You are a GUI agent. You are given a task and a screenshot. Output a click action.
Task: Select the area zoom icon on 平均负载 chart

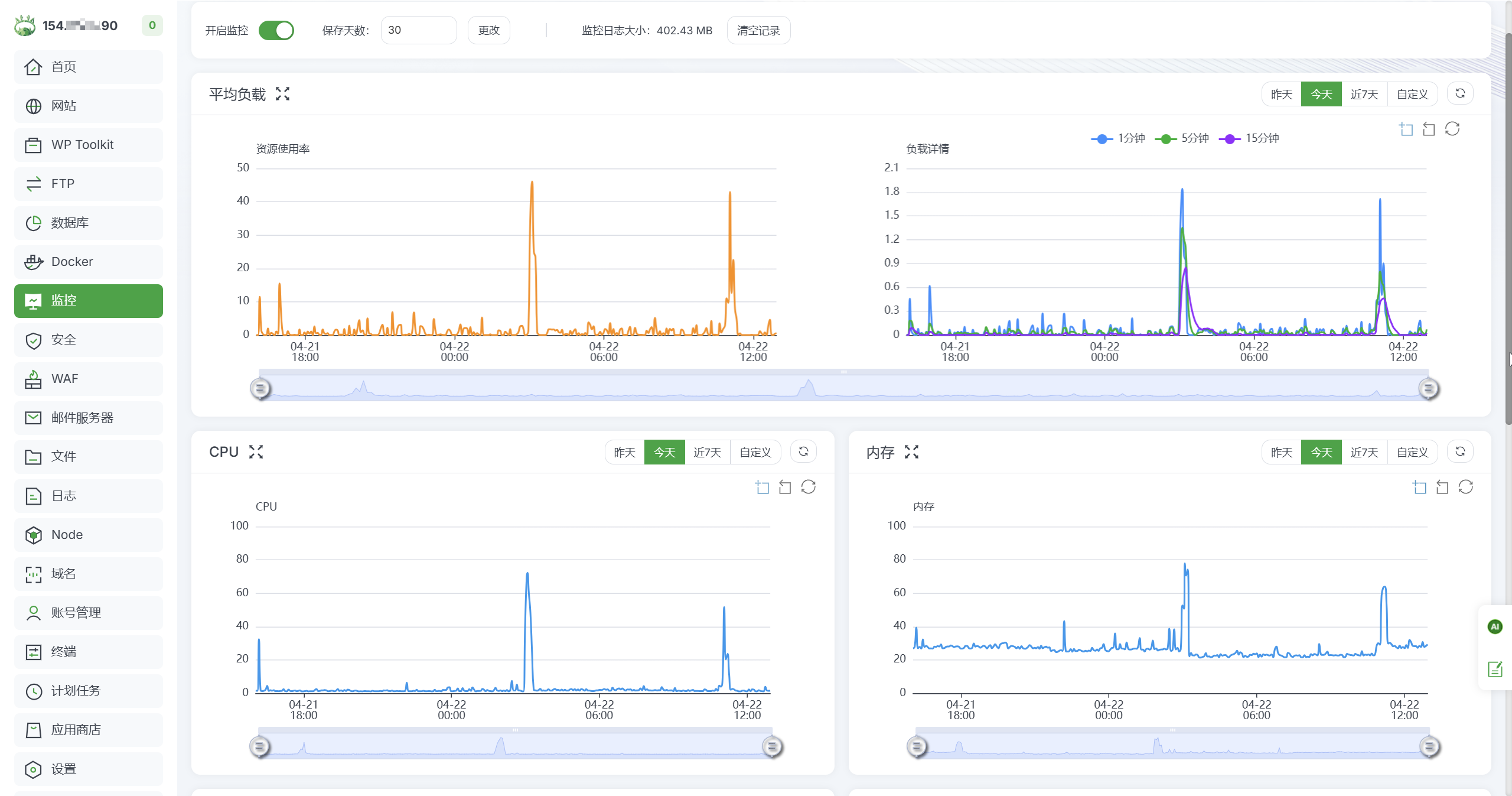1406,129
